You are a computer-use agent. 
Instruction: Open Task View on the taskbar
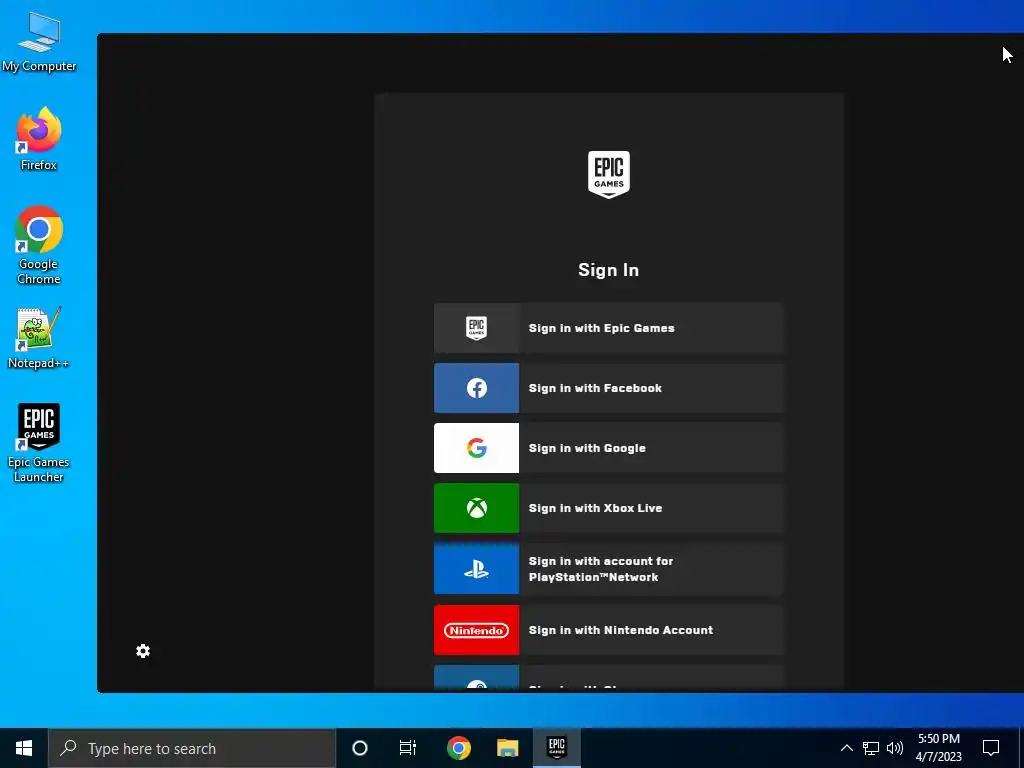[408, 748]
